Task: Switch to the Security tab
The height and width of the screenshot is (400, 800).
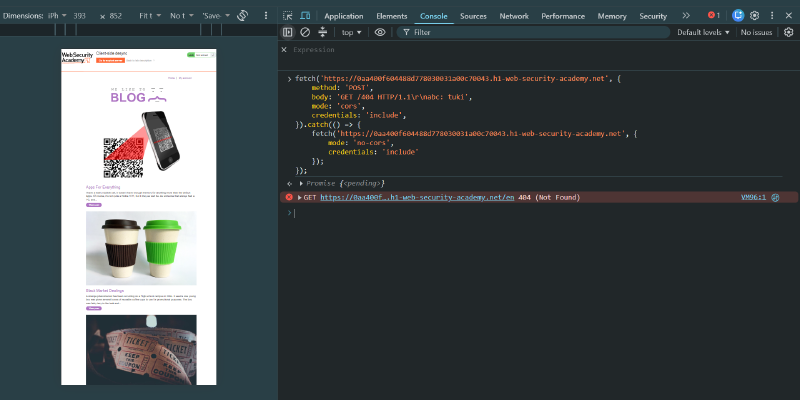Action: (x=653, y=16)
